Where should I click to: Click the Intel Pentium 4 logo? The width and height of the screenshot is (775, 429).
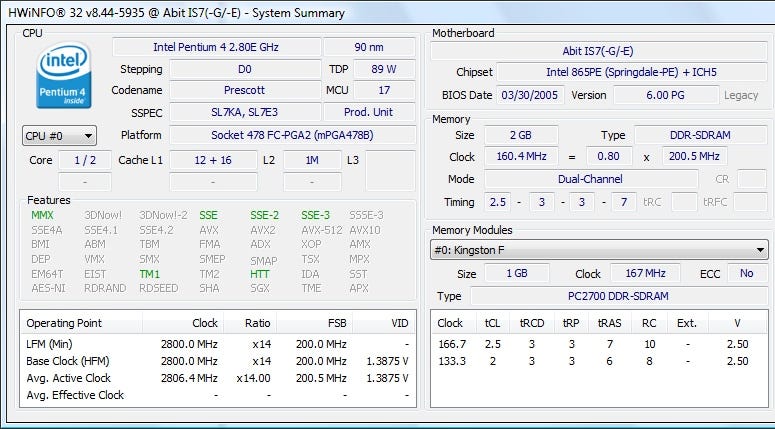pos(64,75)
